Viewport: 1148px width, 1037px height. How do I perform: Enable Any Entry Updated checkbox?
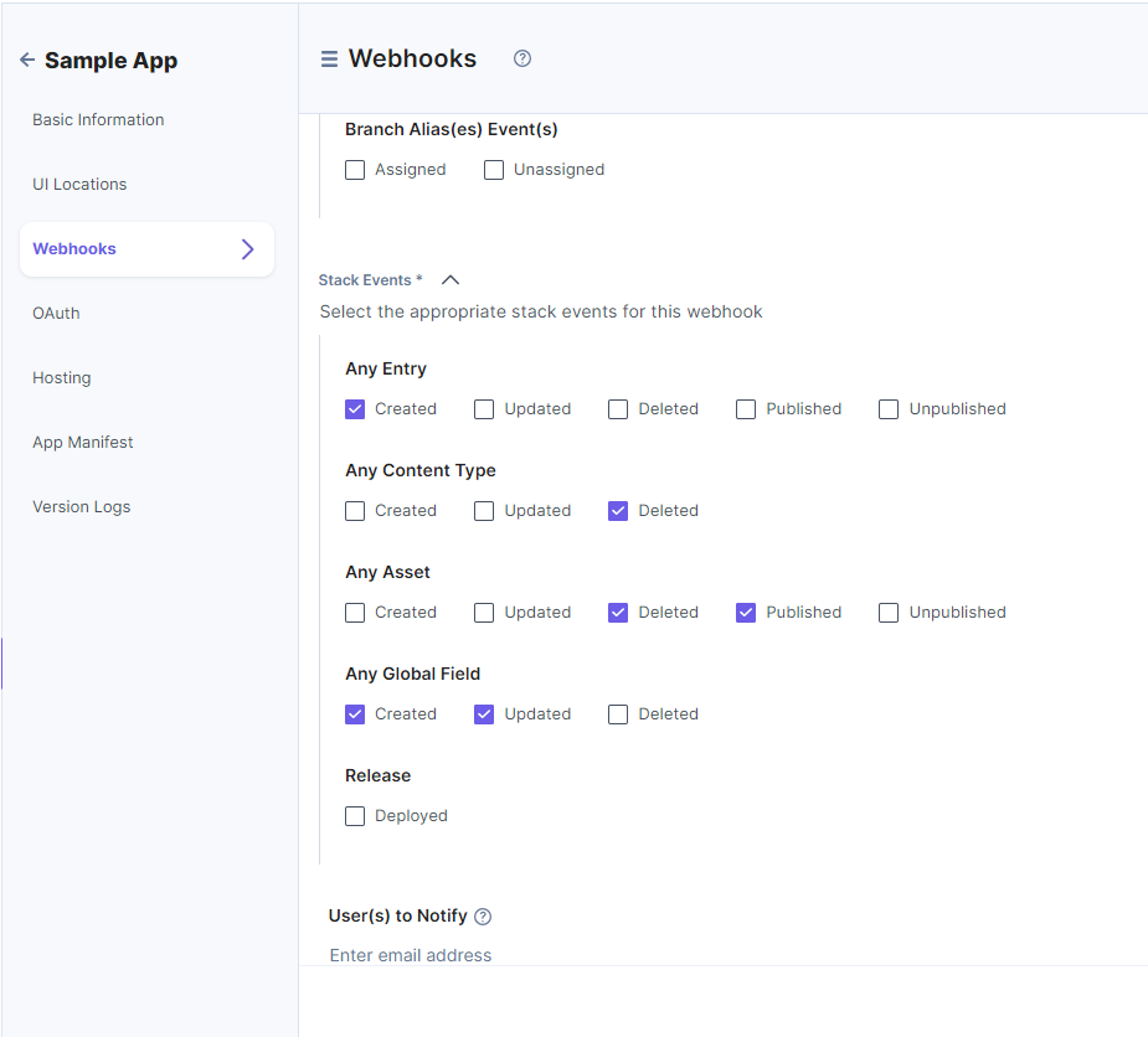tap(484, 409)
